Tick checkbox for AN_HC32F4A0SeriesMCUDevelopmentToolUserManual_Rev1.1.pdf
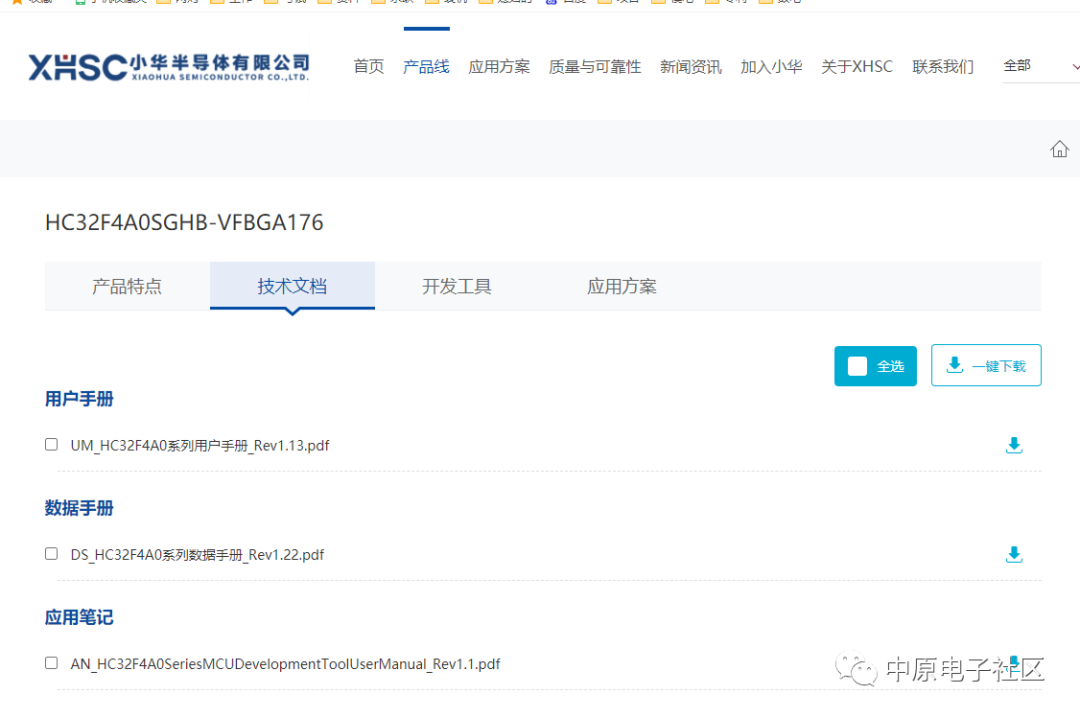Image resolution: width=1080 pixels, height=717 pixels. click(52, 663)
